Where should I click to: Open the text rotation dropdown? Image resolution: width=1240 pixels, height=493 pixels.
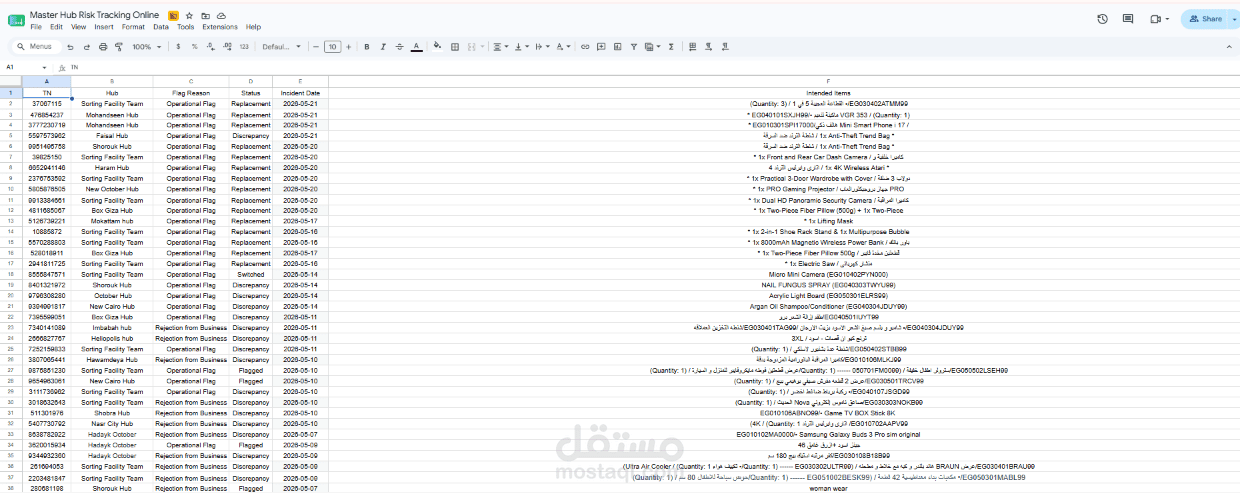563,47
